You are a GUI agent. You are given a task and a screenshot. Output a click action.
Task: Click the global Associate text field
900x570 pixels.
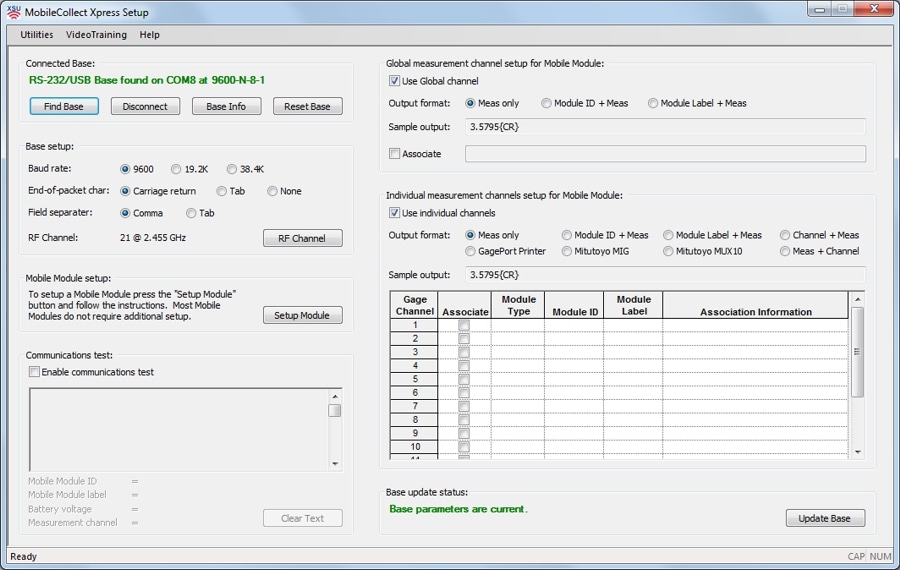tap(665, 154)
